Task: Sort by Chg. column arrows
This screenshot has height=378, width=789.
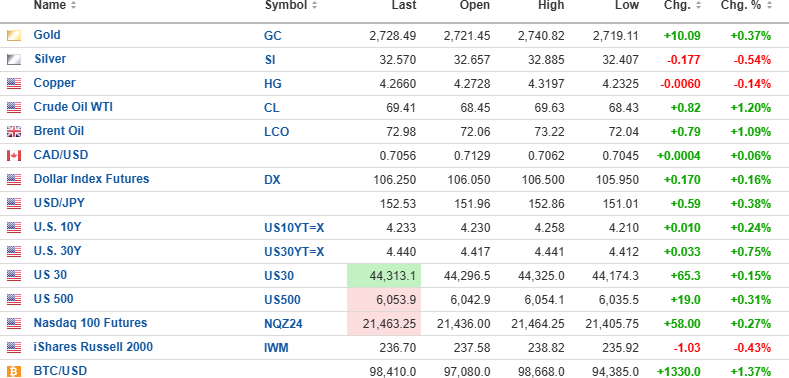Action: point(698,6)
